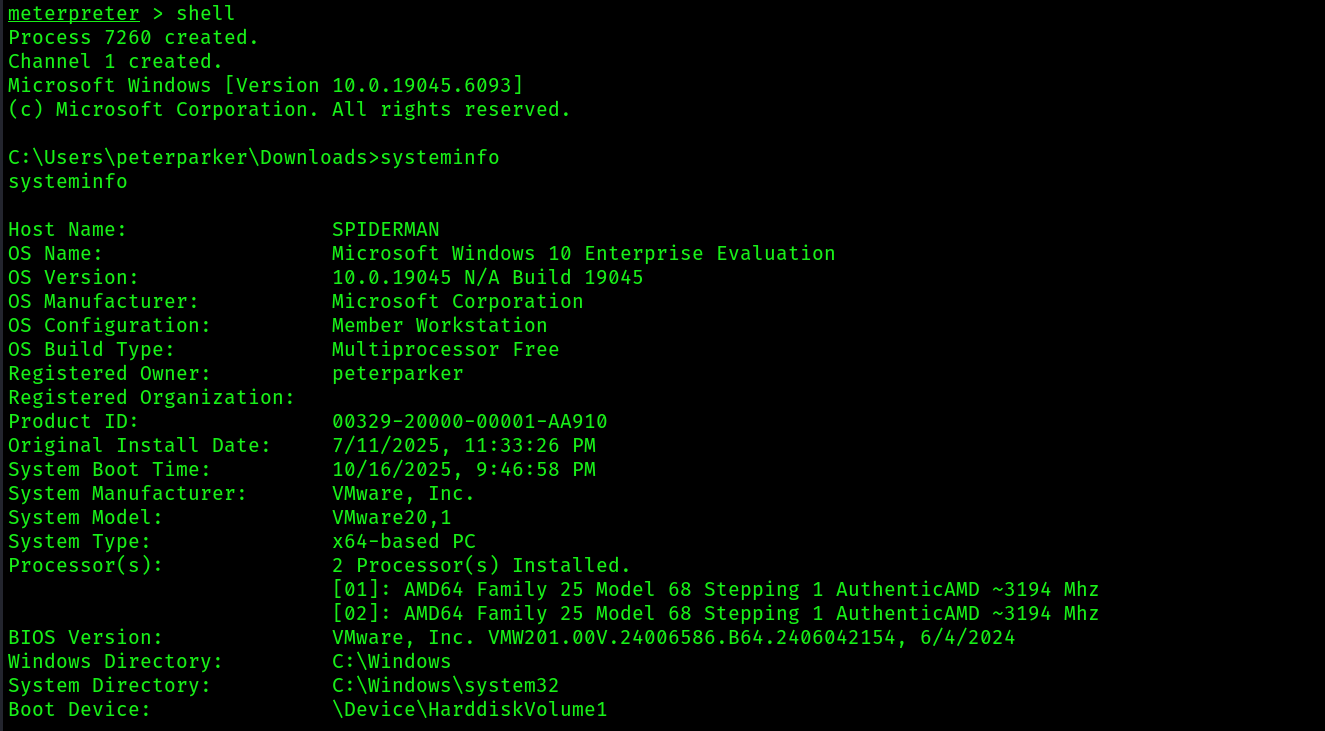Click the '10.0.19045 N/A Build 19045' value
The height and width of the screenshot is (731, 1325).
tap(488, 278)
